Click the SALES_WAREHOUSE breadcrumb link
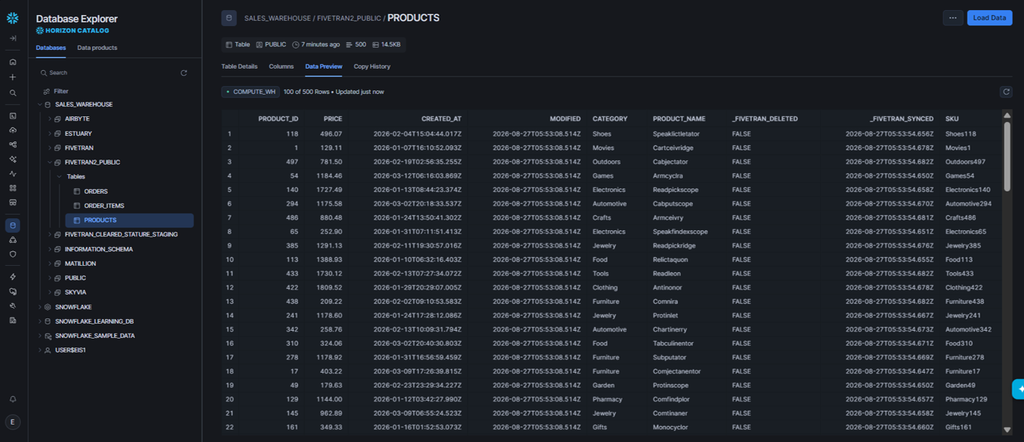Screen dimensions: 1024x442 [279, 18]
